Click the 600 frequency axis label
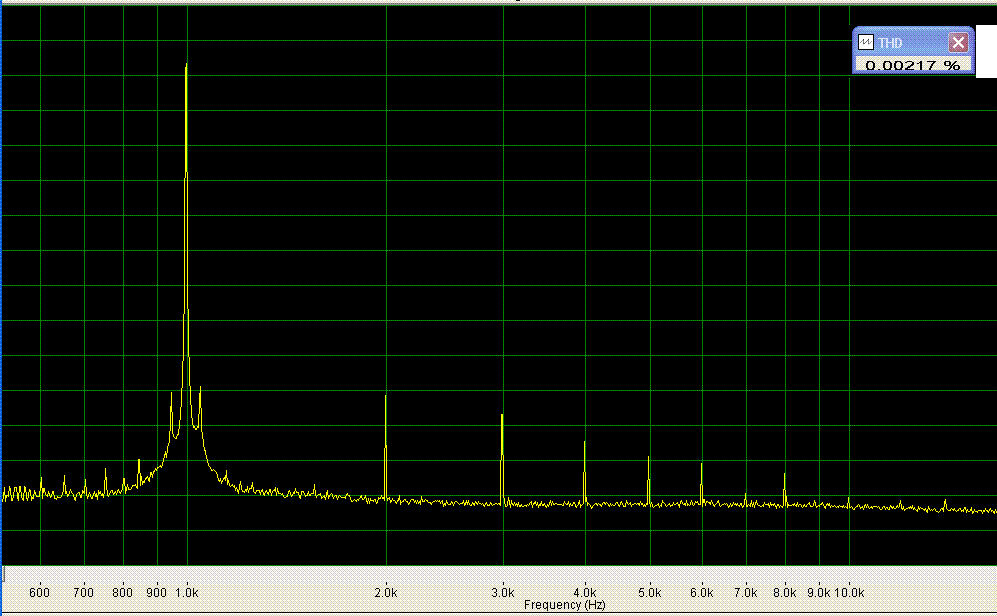The width and height of the screenshot is (997, 616). 39,592
